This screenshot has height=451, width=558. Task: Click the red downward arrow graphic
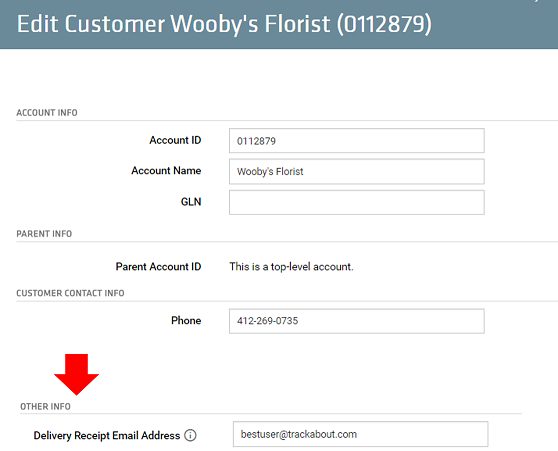point(77,374)
